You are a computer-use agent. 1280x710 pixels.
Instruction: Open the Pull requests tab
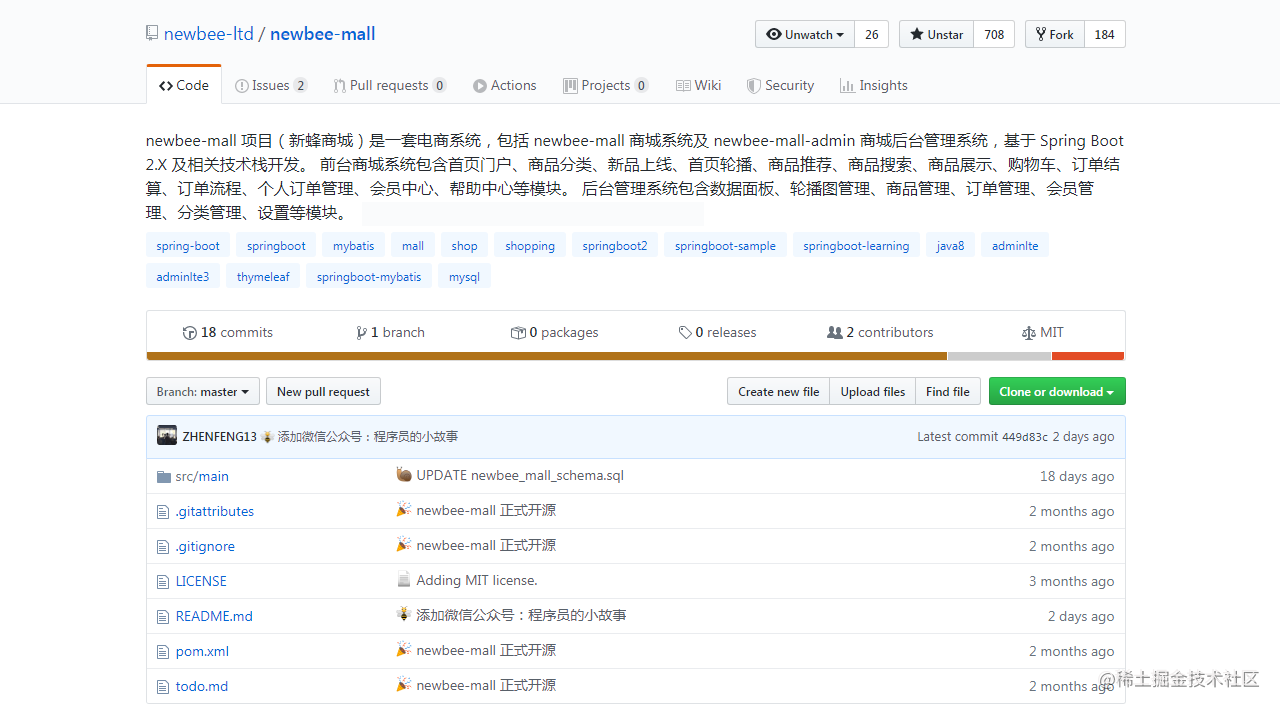tap(390, 85)
